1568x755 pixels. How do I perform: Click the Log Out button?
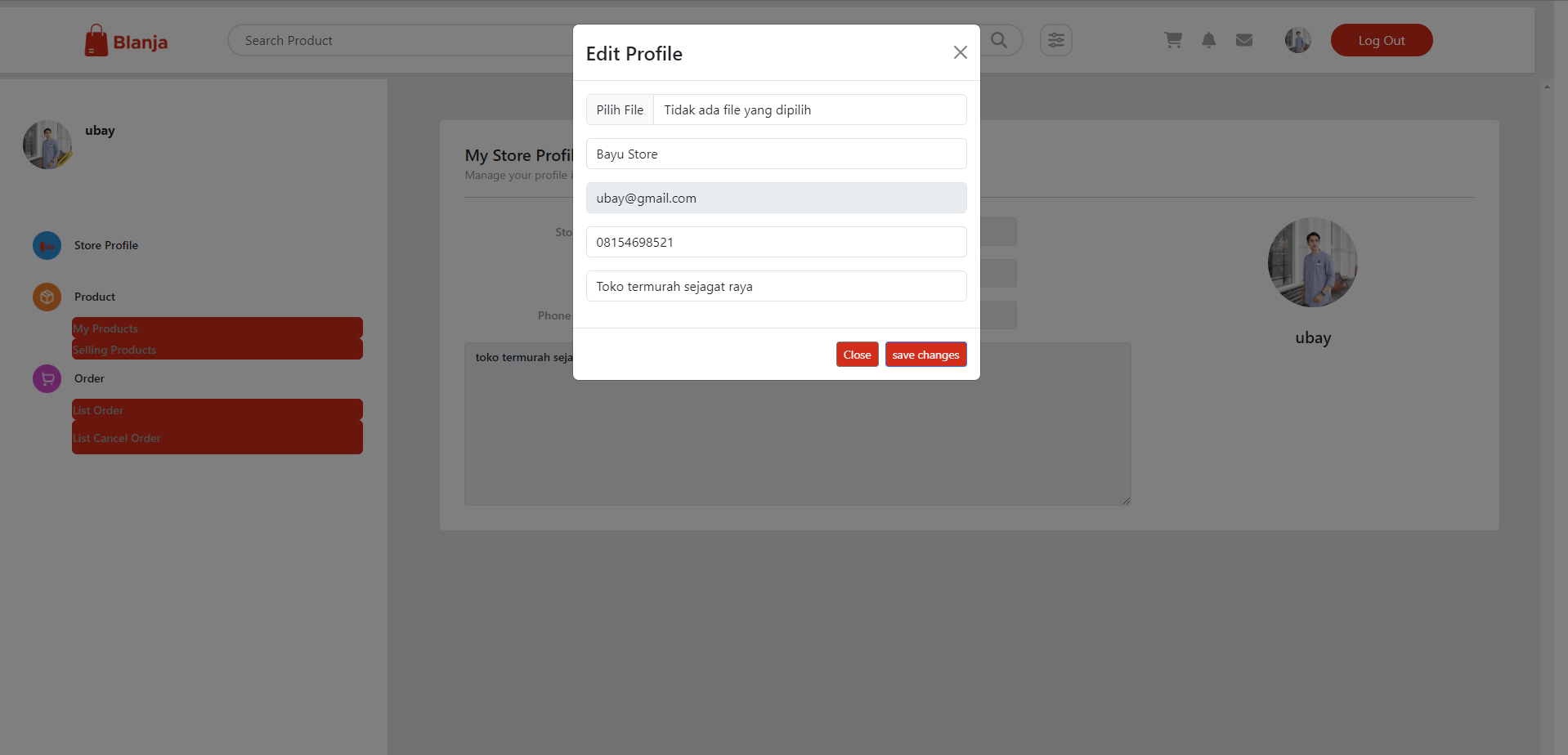coord(1381,39)
